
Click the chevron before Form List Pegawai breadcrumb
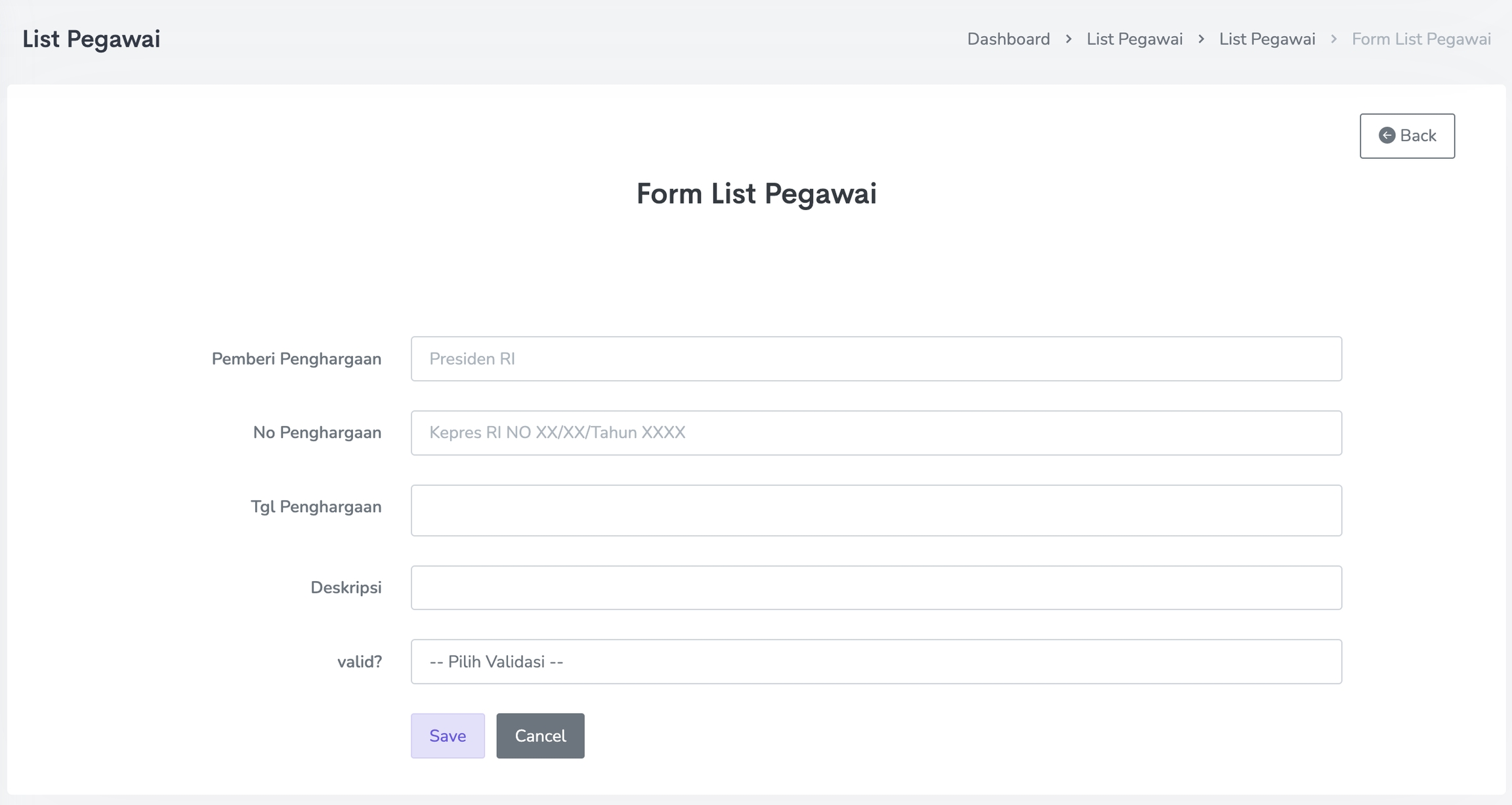tap(1333, 39)
